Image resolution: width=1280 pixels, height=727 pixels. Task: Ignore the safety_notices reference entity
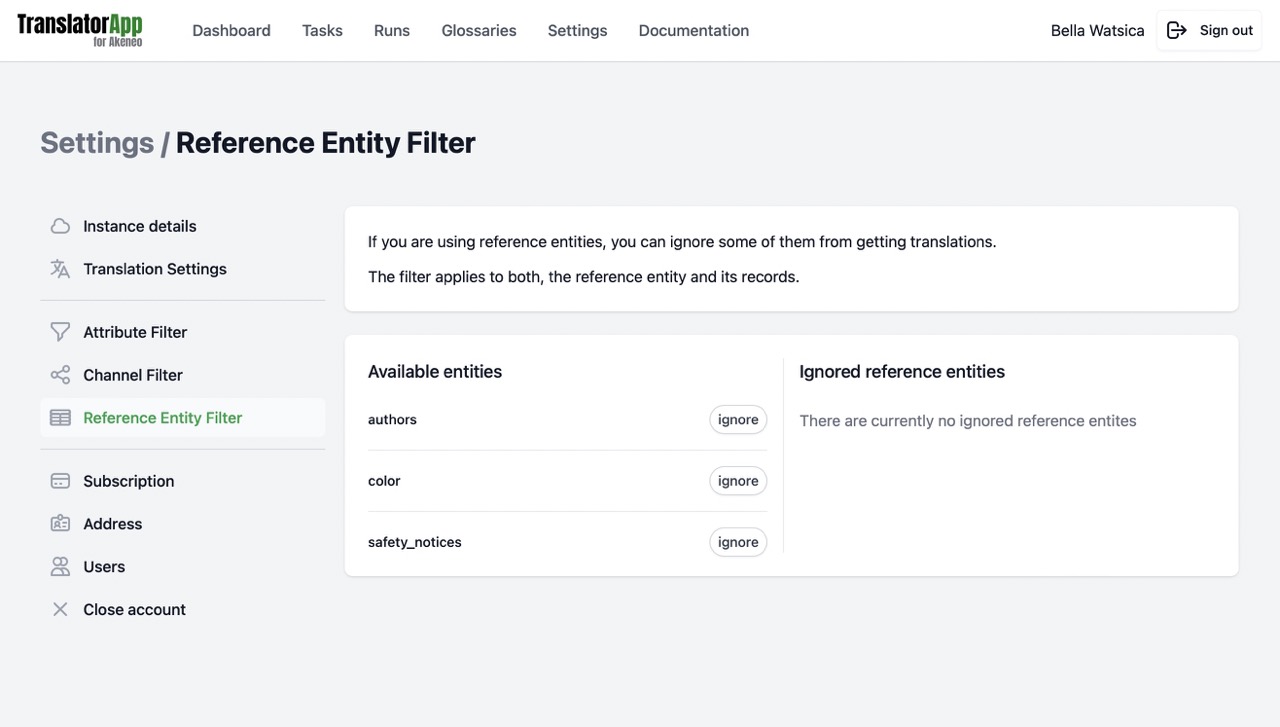[738, 542]
